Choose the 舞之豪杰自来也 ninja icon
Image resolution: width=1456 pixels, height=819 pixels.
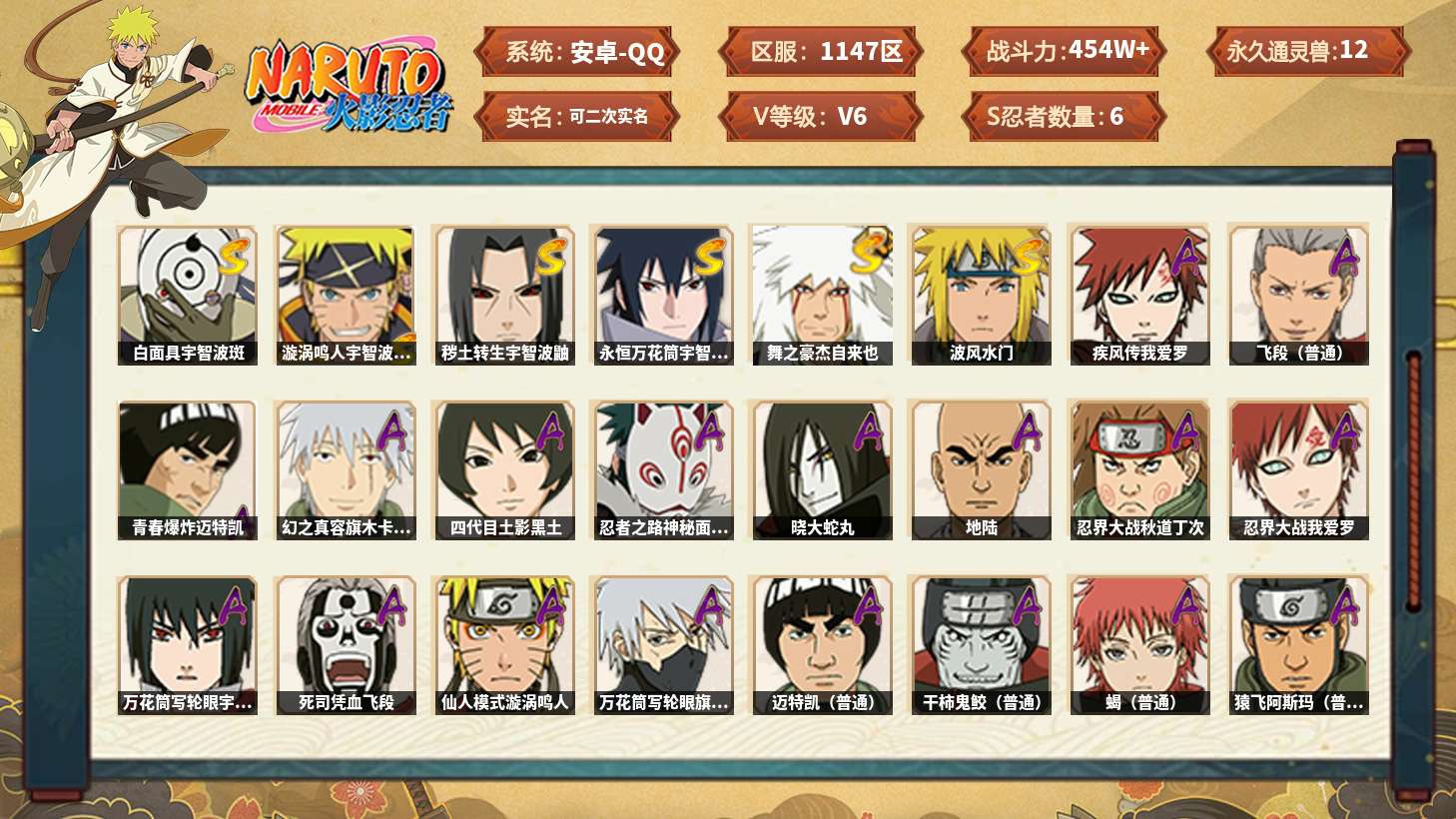(822, 295)
